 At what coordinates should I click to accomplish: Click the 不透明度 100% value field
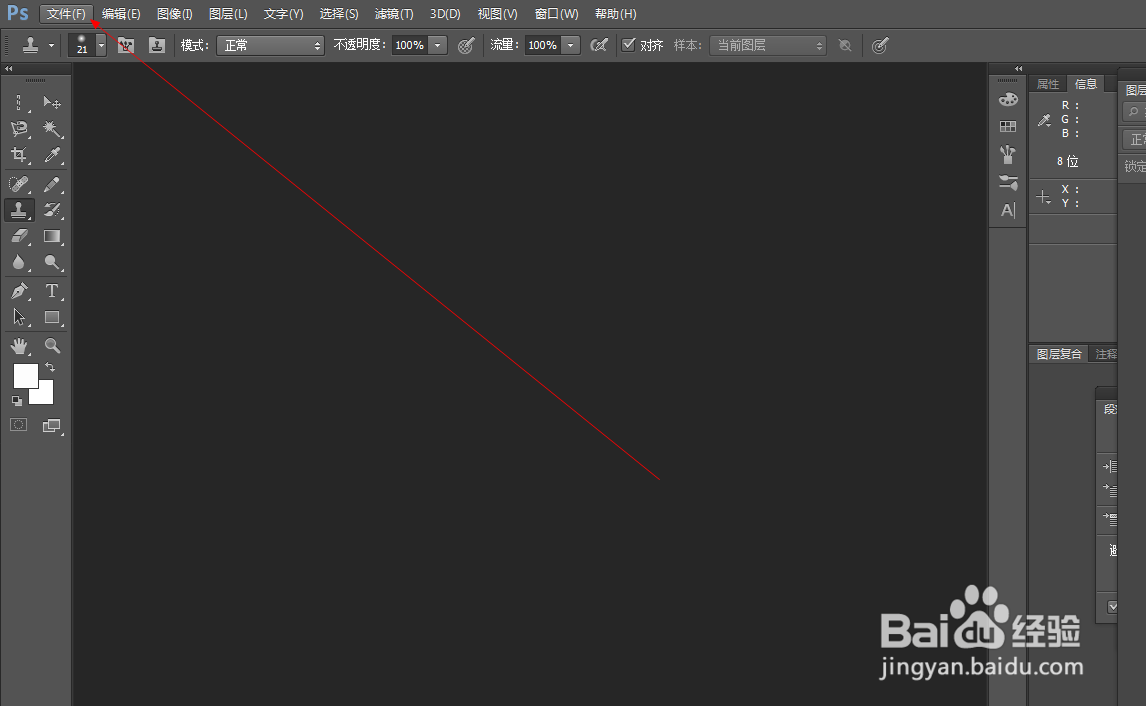[409, 45]
